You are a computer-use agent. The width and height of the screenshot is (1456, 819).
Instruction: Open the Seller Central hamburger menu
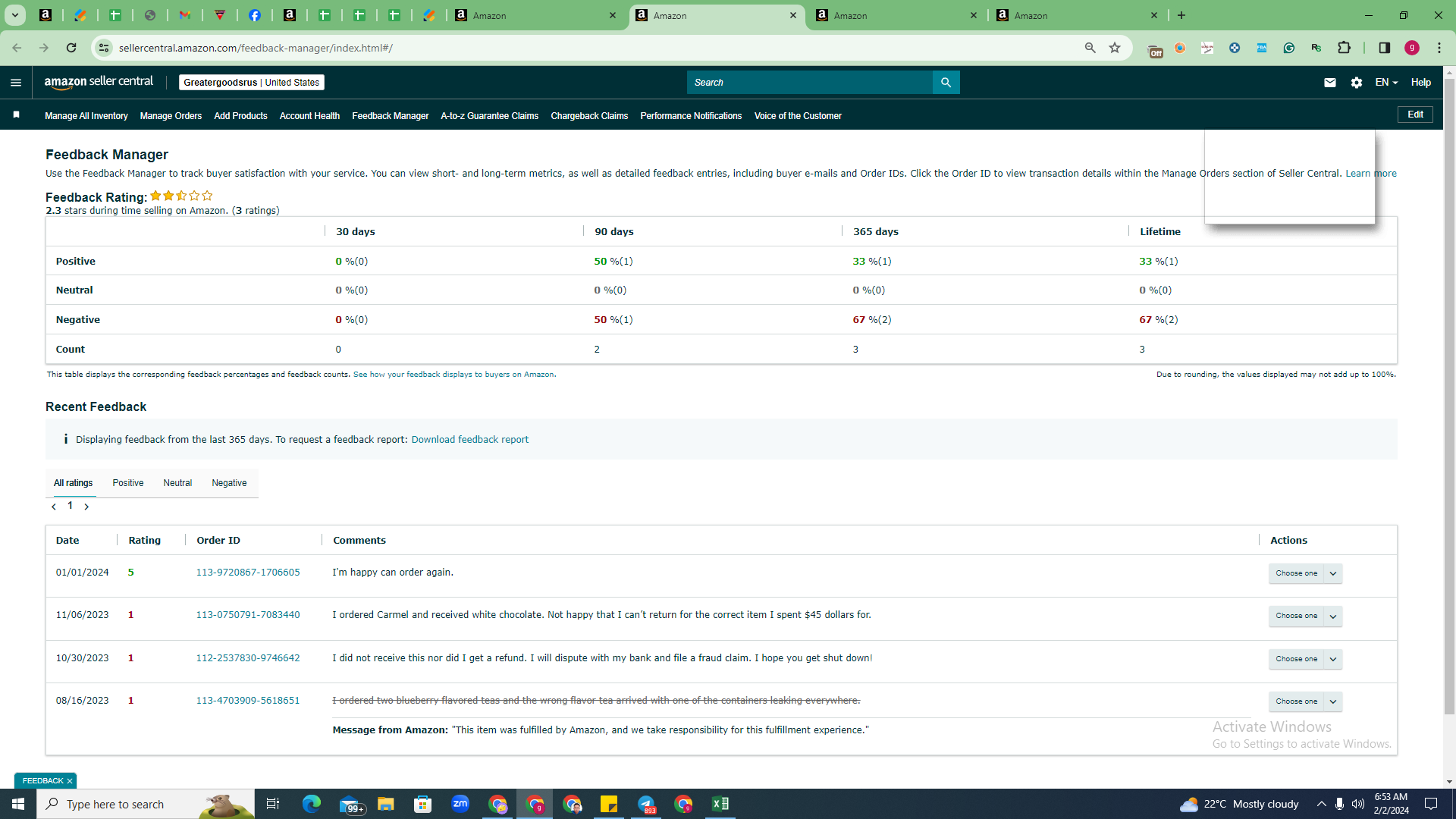tap(16, 83)
